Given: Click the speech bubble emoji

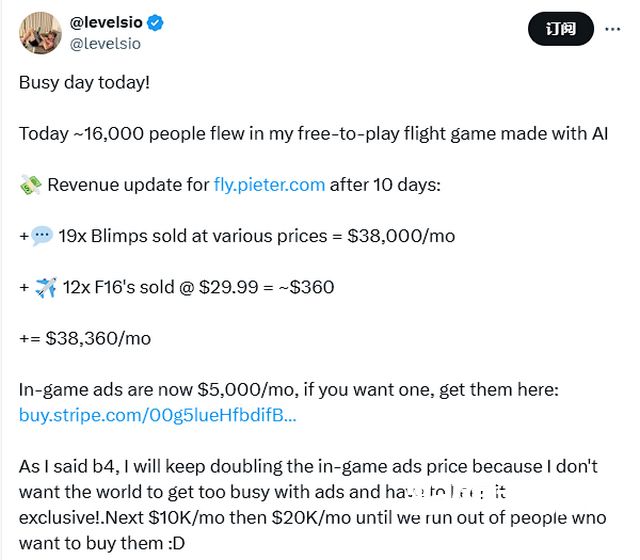Looking at the screenshot, I should point(42,236).
